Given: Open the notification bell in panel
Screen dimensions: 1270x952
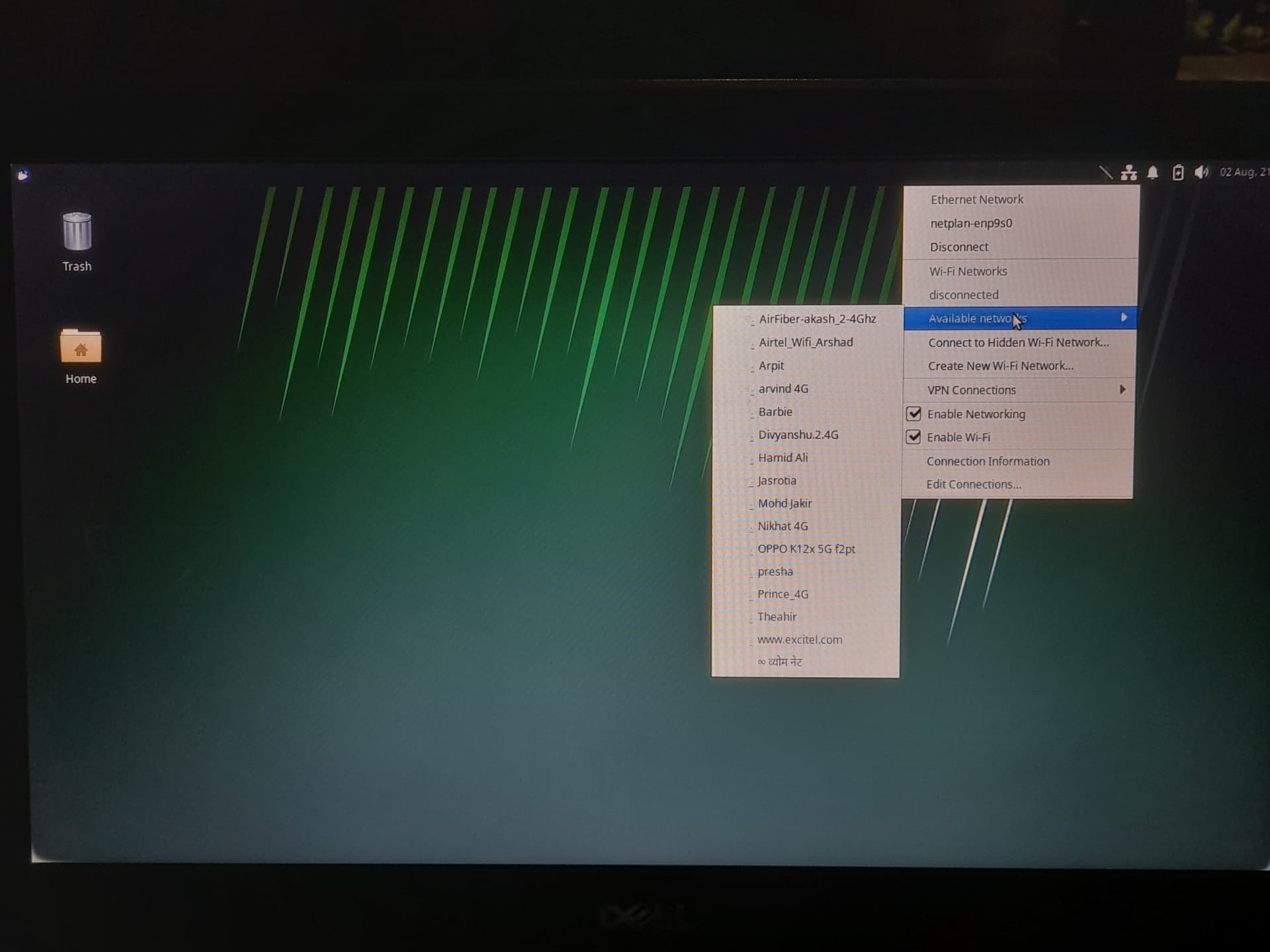Looking at the screenshot, I should pyautogui.click(x=1152, y=173).
